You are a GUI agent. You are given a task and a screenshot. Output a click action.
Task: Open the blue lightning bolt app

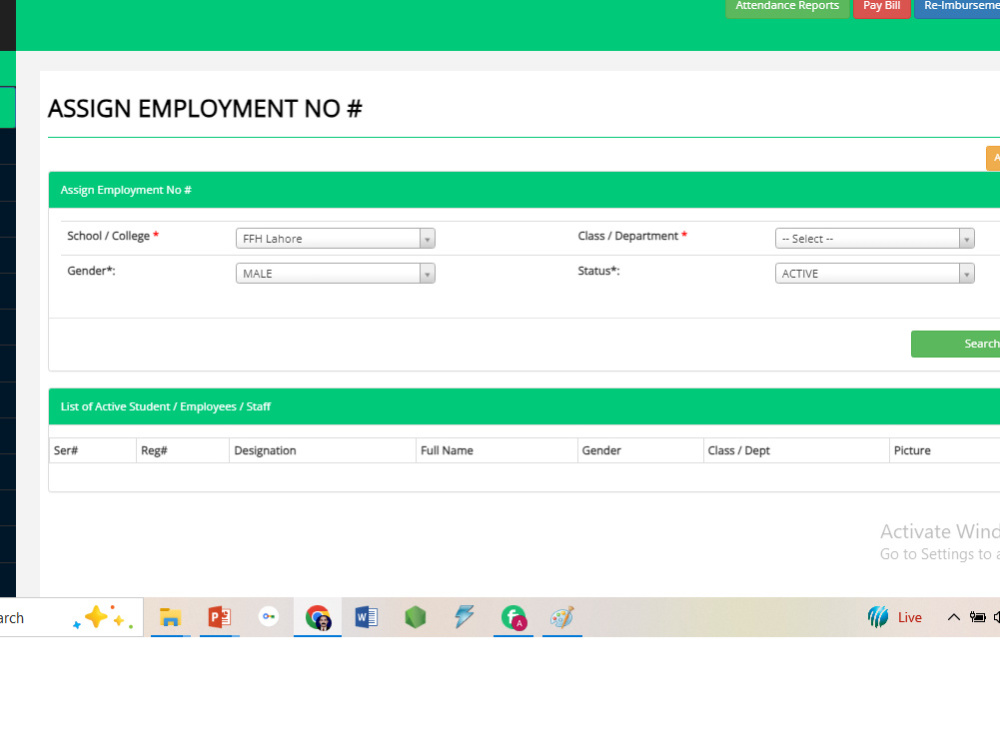[x=464, y=617]
